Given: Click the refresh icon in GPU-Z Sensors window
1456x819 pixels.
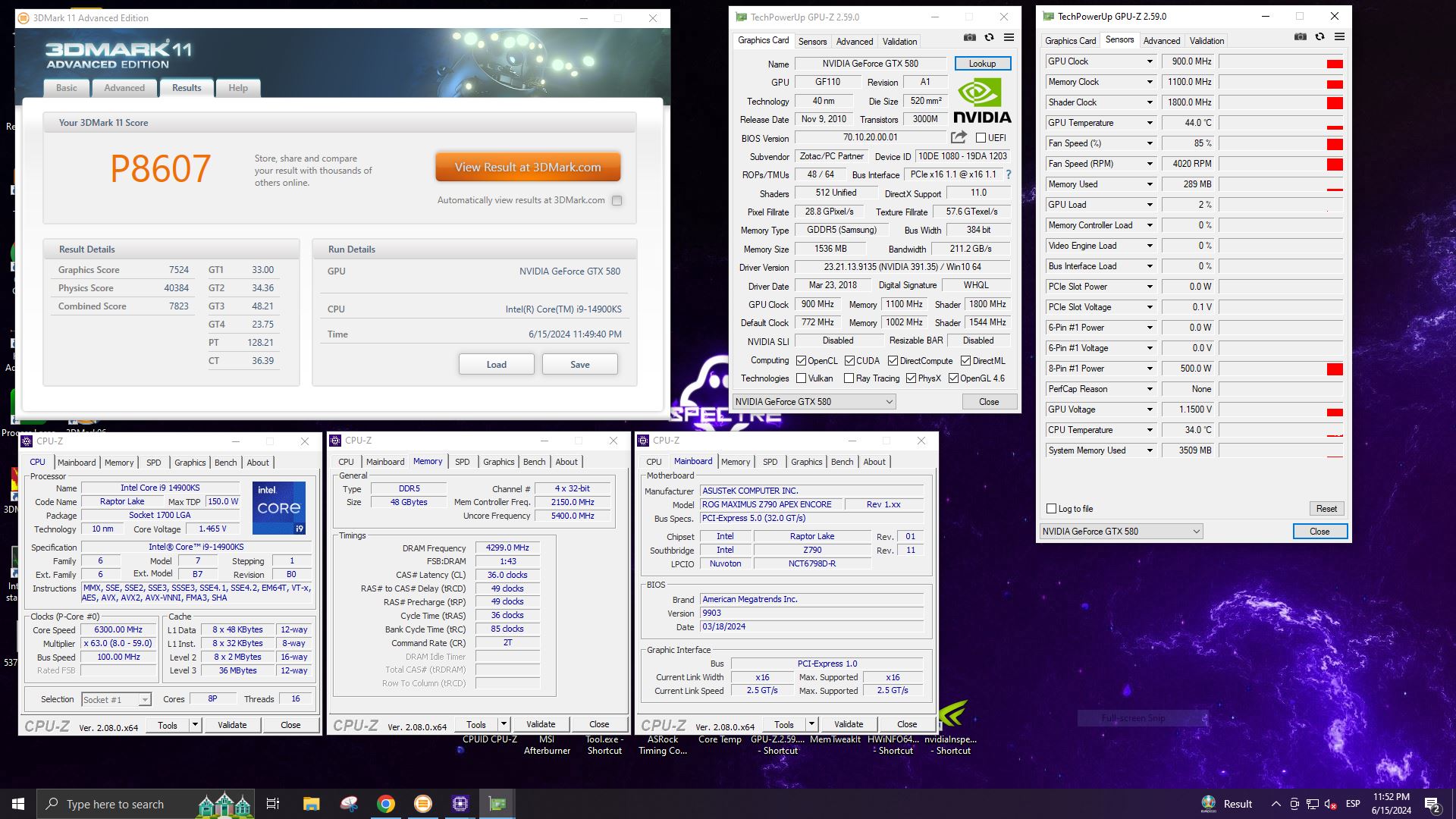Looking at the screenshot, I should [1319, 36].
